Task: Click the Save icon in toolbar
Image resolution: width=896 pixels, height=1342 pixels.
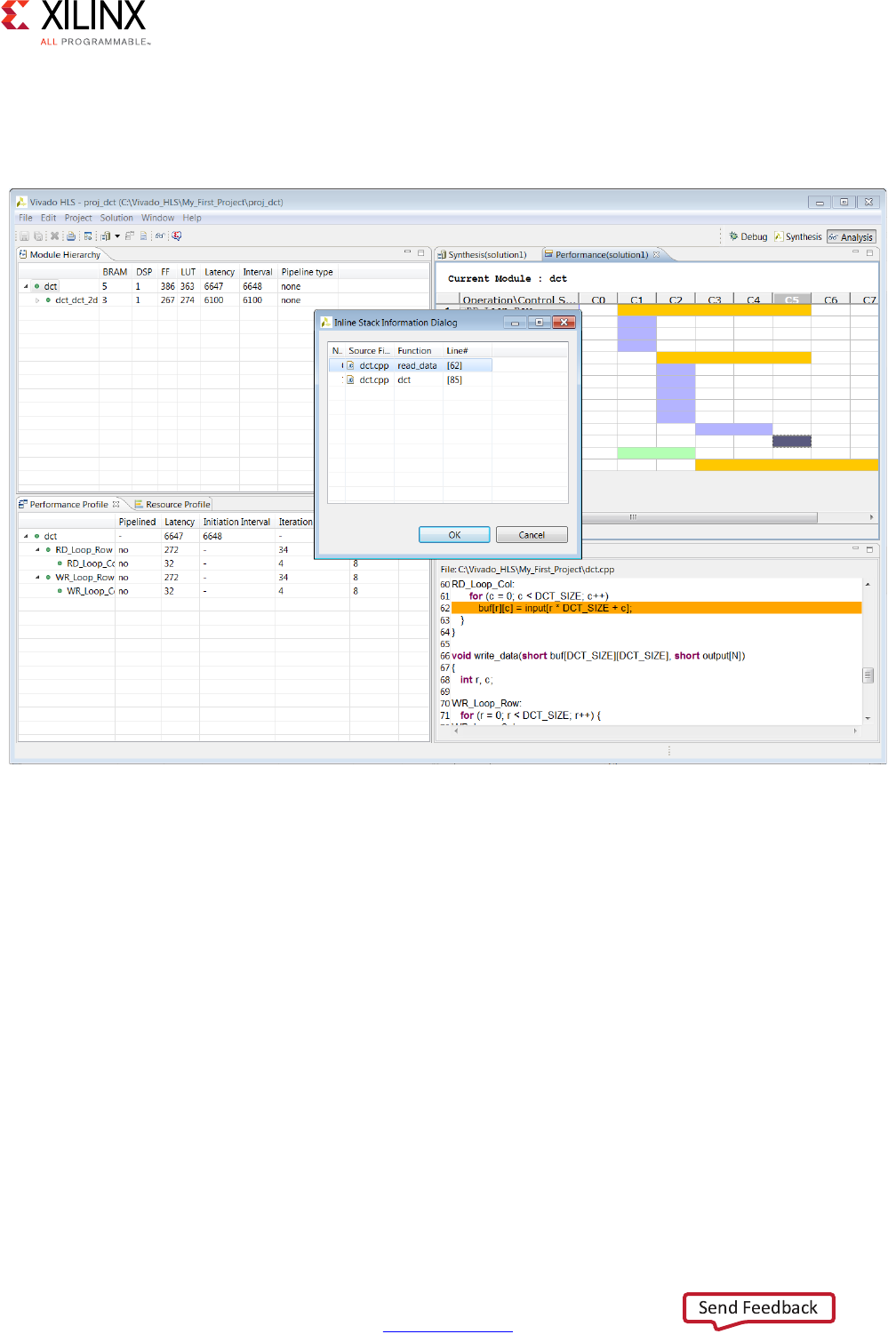Action: click(x=25, y=236)
